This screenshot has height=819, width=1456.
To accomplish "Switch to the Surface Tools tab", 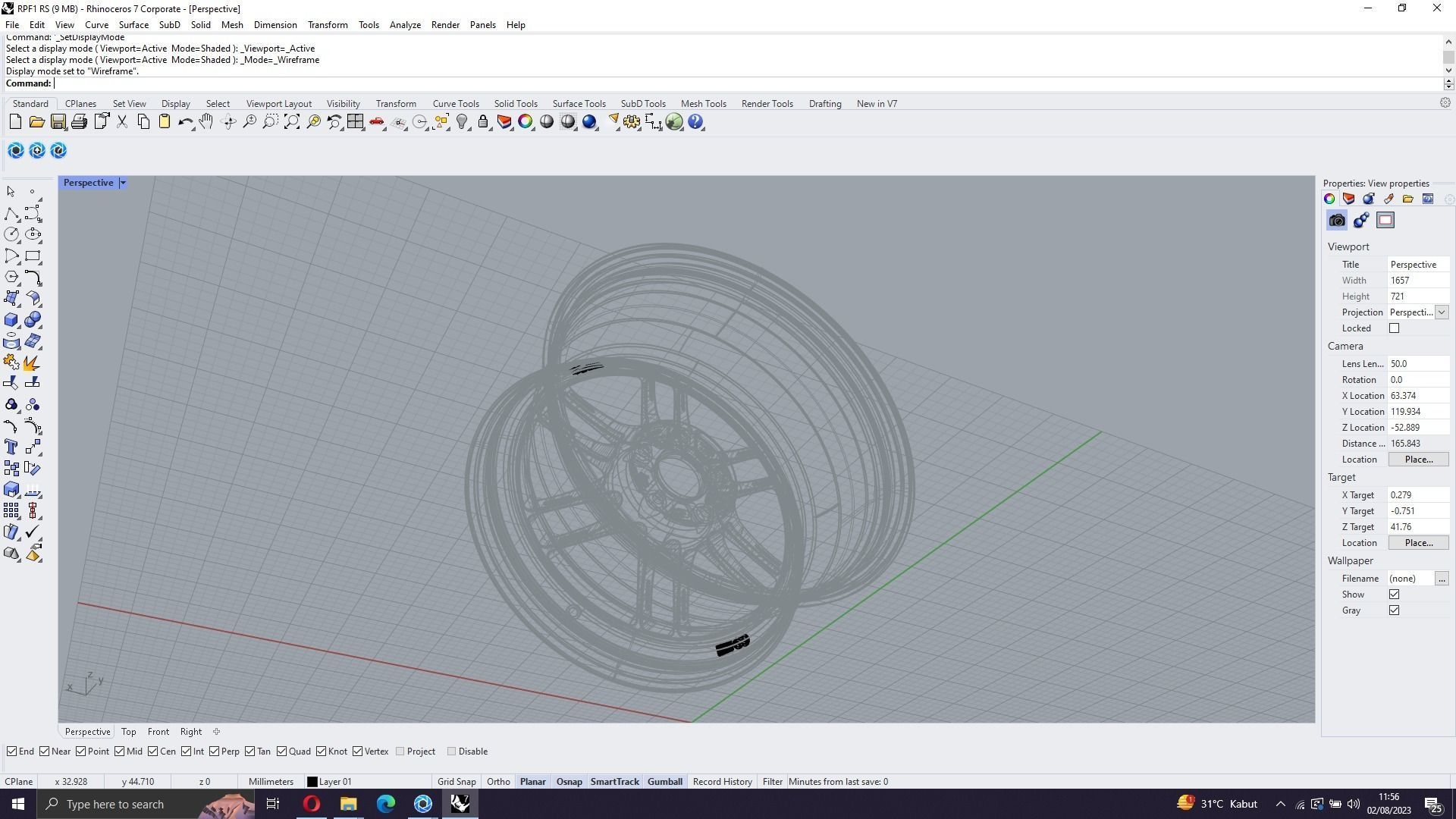I will click(579, 104).
